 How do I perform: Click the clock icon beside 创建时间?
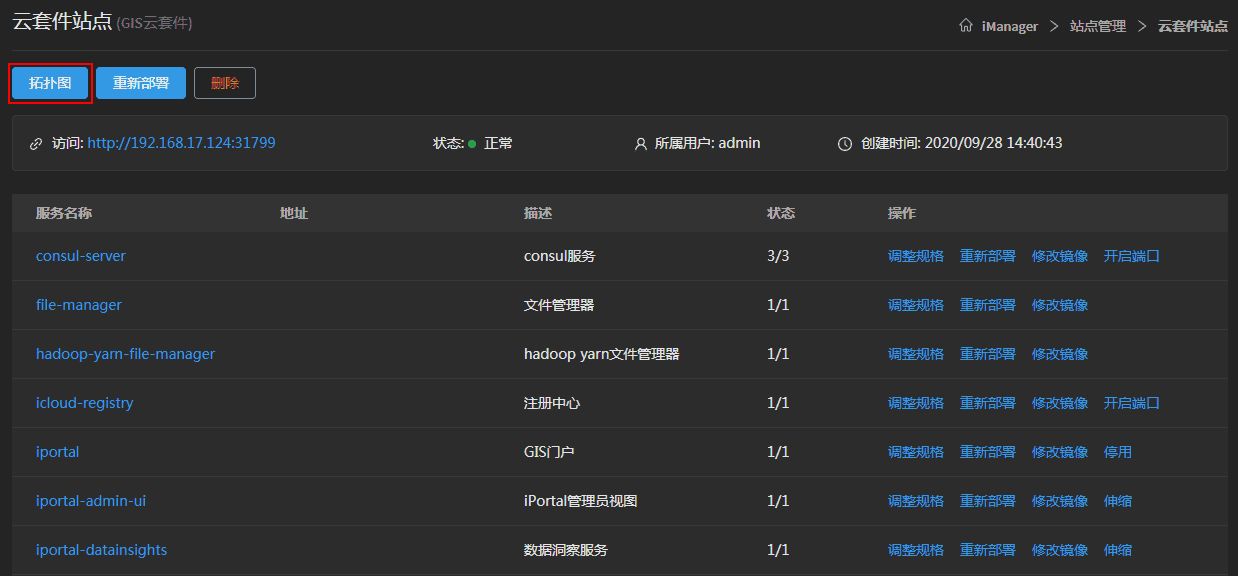[x=844, y=144]
